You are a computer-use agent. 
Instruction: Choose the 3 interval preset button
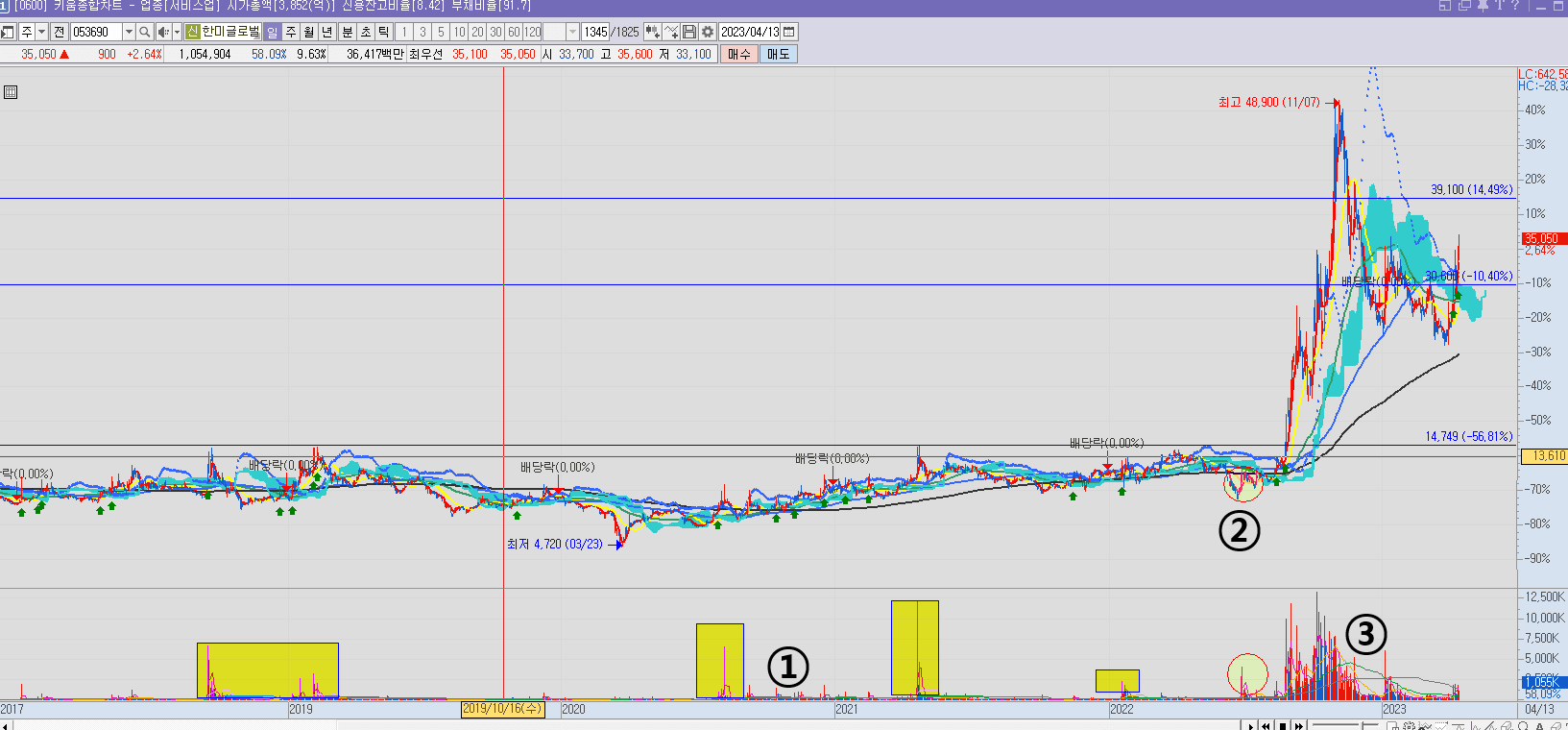(422, 32)
